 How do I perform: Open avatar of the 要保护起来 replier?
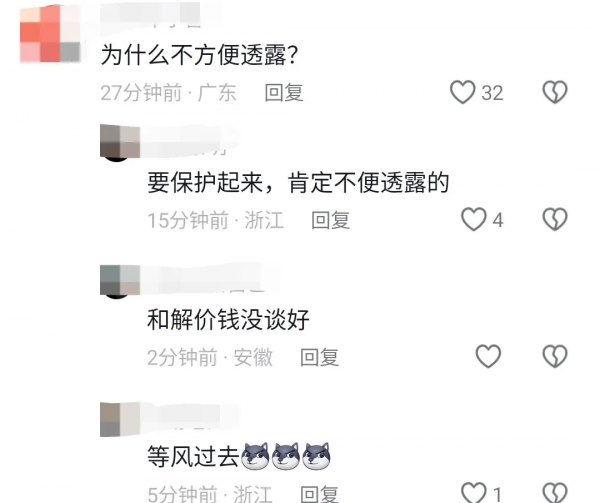point(120,141)
